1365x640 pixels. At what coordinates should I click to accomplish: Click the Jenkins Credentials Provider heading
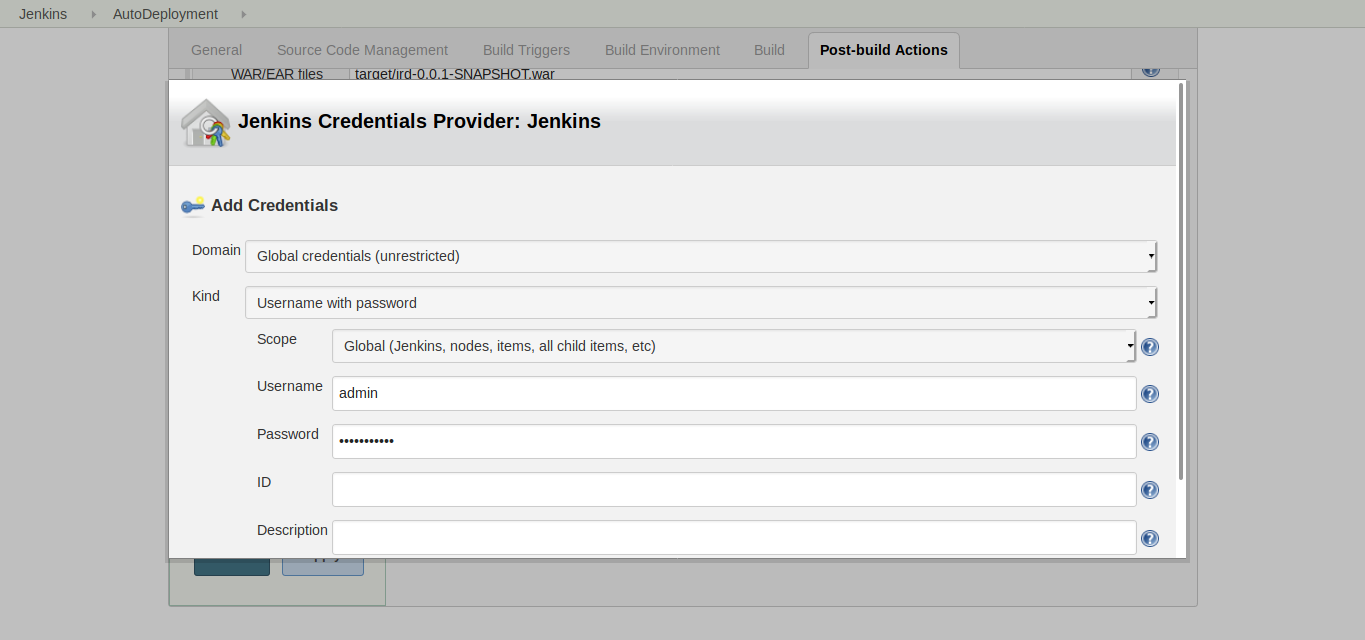pos(419,122)
